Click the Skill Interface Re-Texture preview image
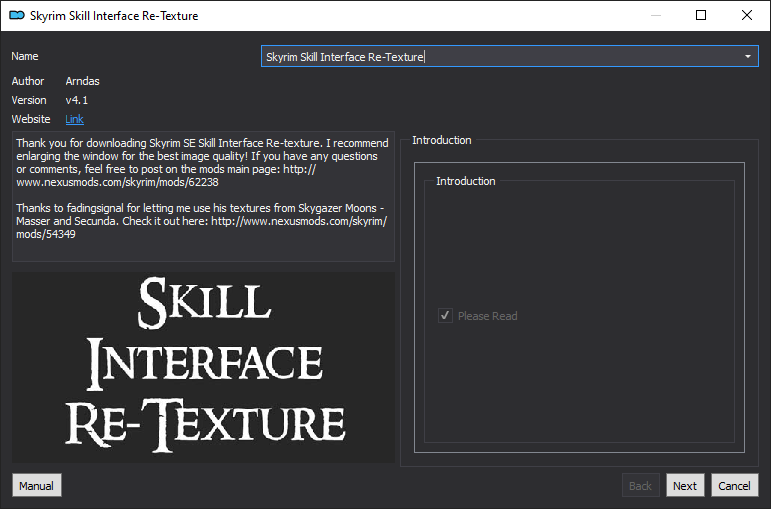 [204, 367]
